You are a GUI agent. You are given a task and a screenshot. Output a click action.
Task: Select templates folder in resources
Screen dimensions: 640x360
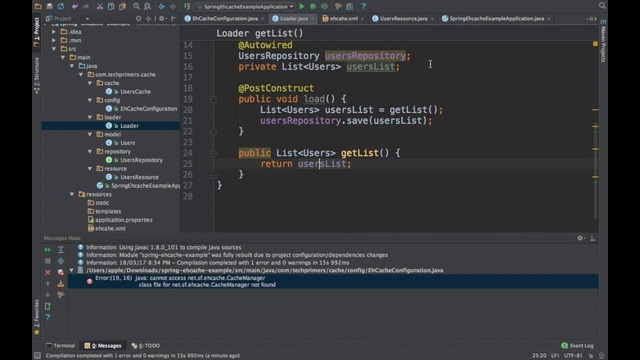tap(108, 211)
